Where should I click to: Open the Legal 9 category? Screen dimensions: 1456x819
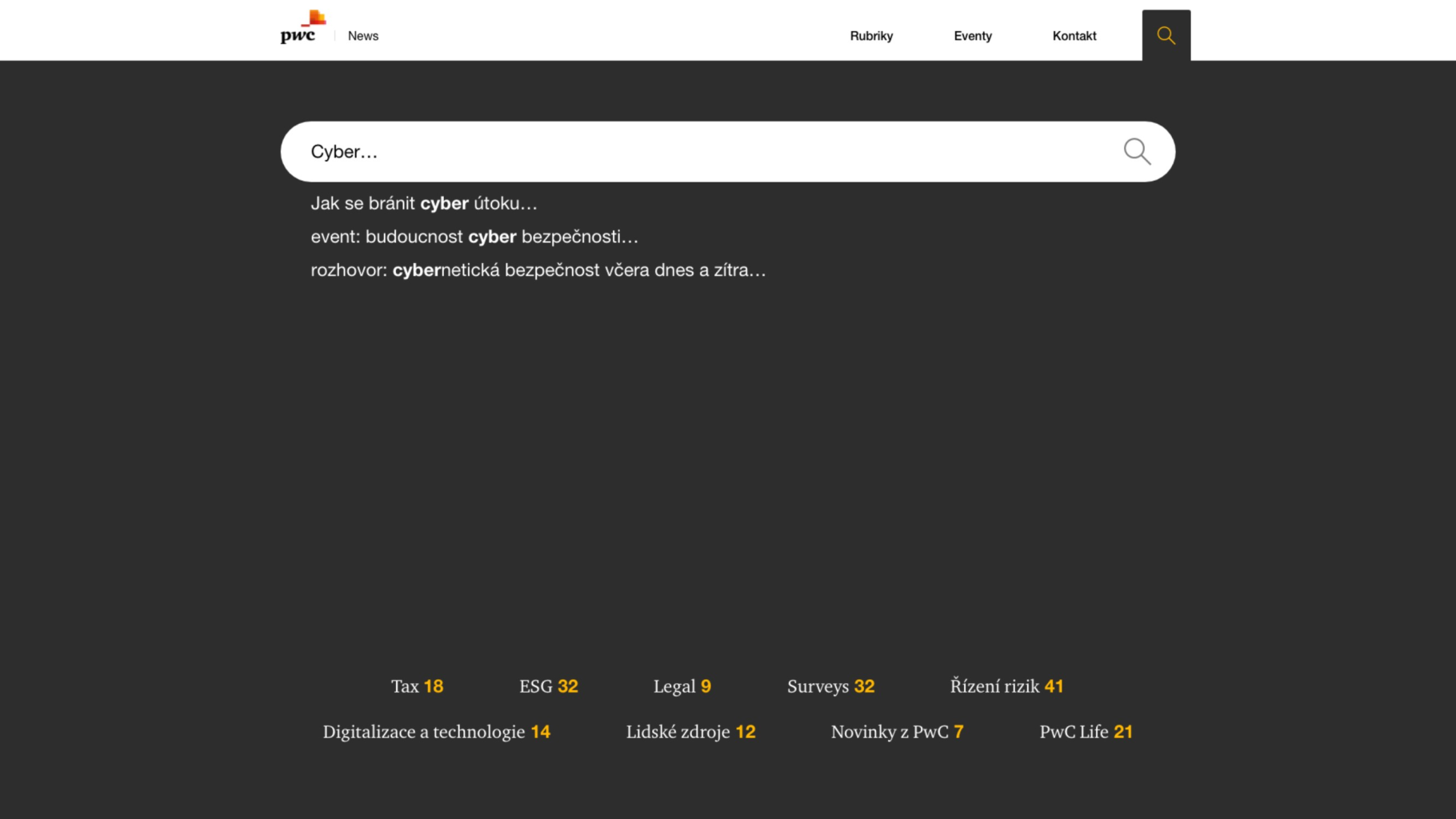(682, 686)
